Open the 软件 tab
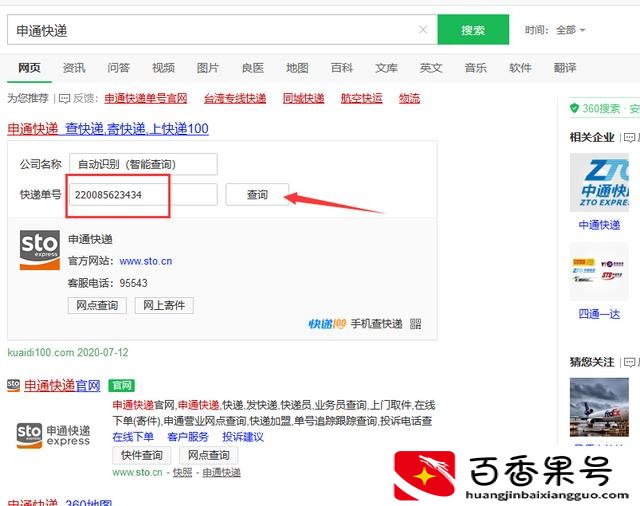The image size is (640, 506). pos(520,68)
